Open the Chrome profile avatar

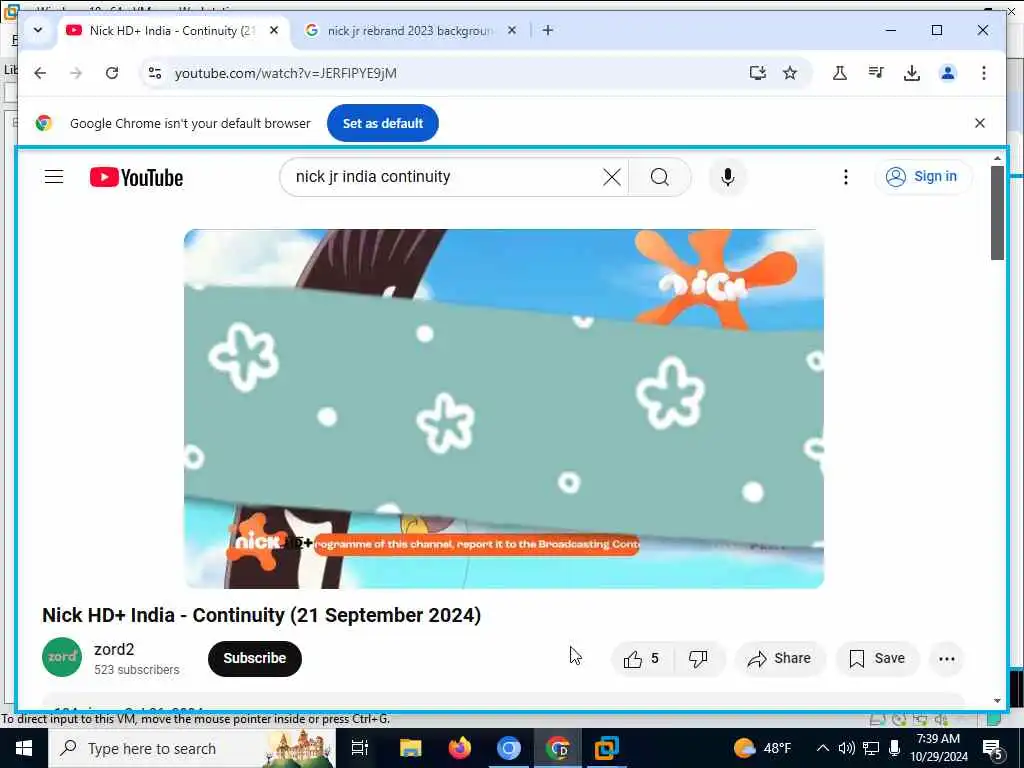948,73
